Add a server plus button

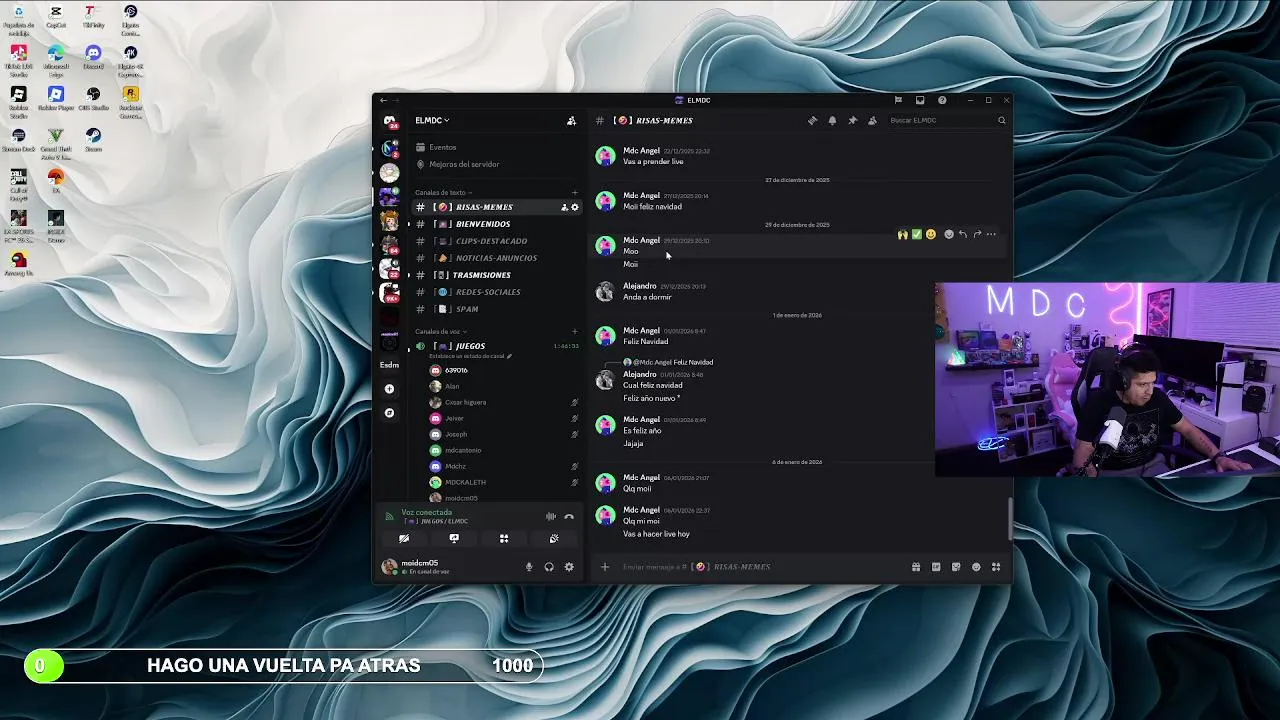(390, 389)
